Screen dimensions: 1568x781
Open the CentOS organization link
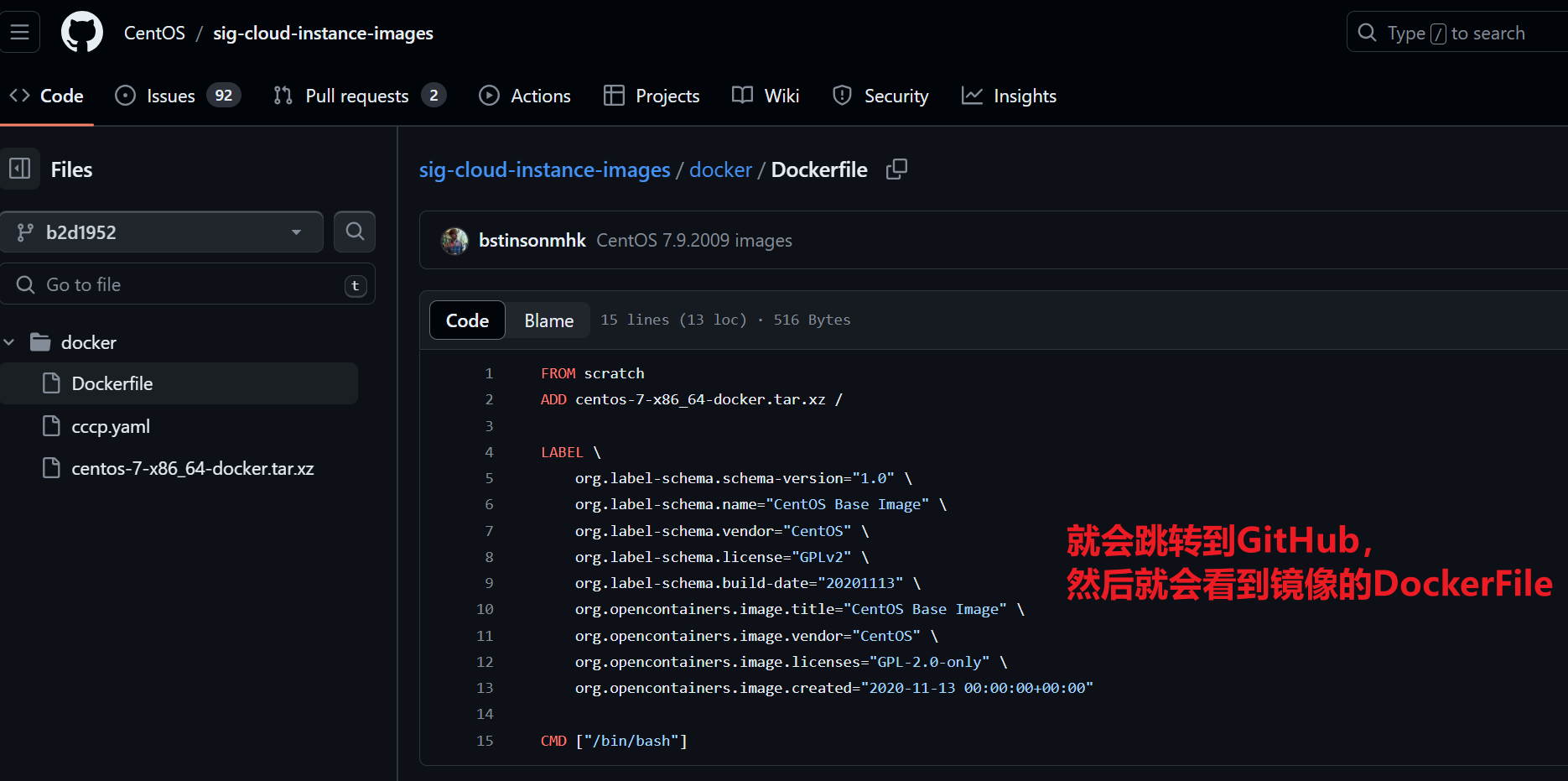154,33
